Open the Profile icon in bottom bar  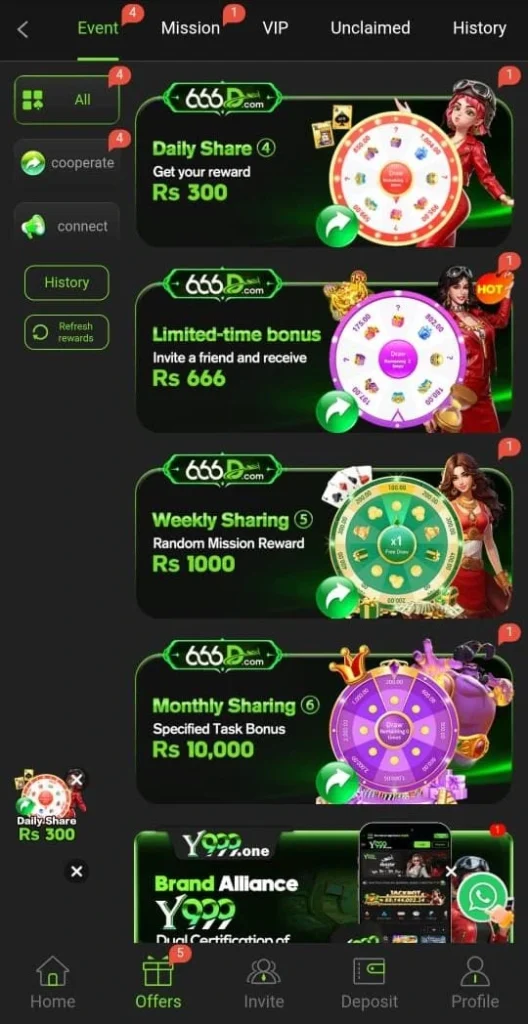point(475,971)
